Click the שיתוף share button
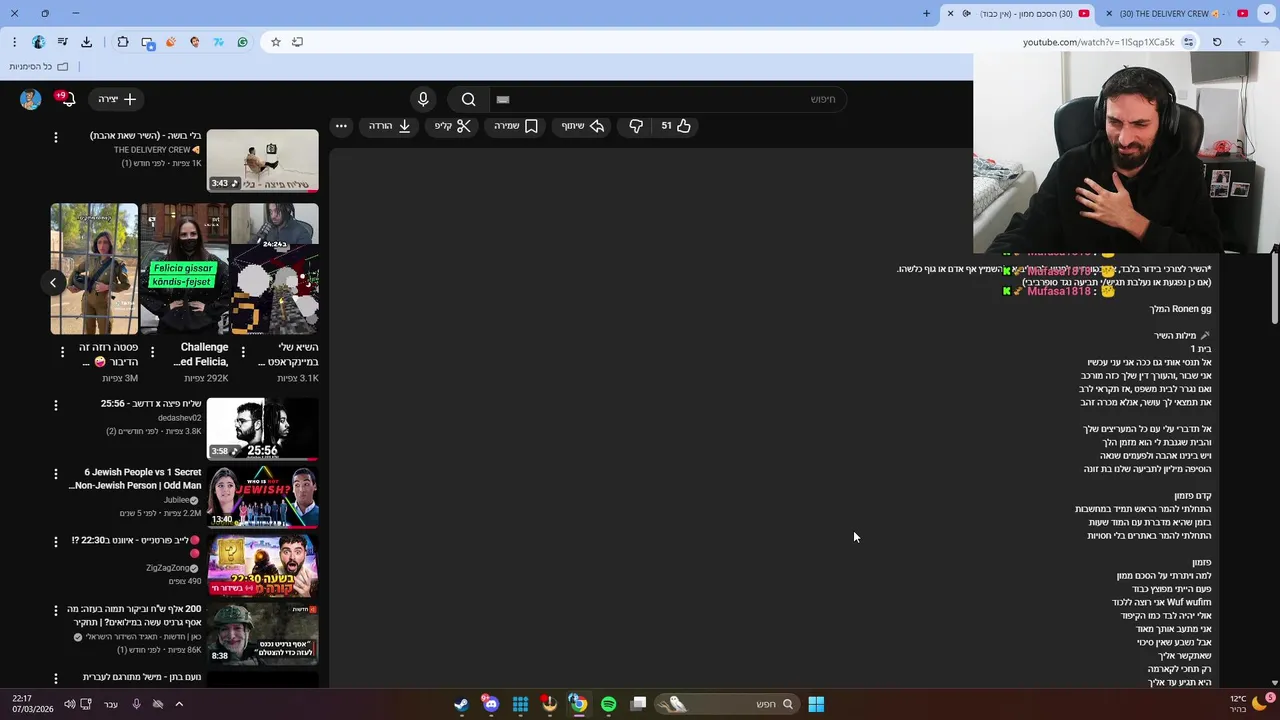The image size is (1280, 720). [582, 126]
